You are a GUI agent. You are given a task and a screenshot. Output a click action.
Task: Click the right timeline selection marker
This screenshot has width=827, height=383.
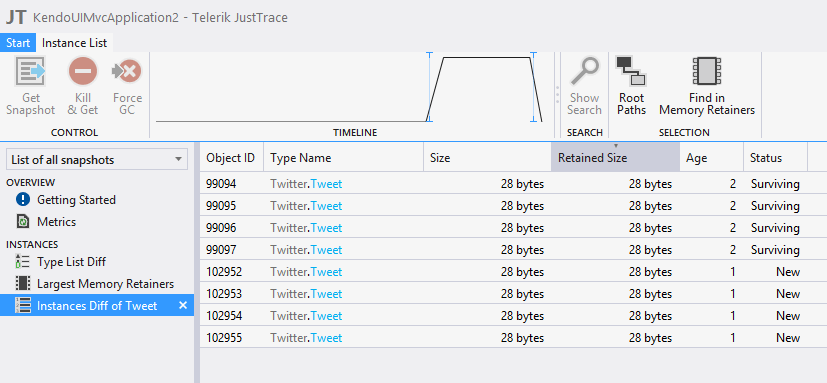pos(533,87)
